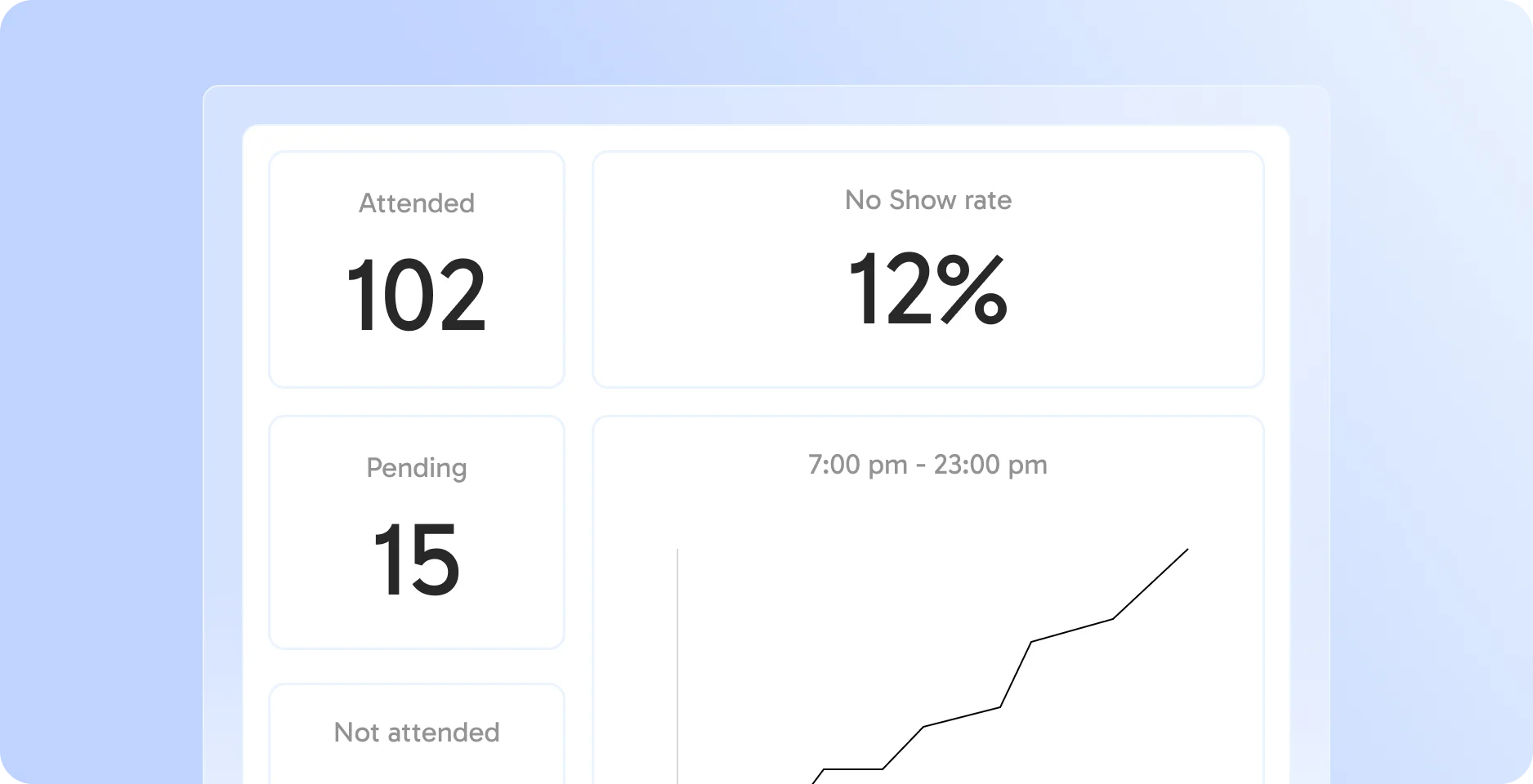Select the 102 attended count
This screenshot has height=784, width=1533.
coord(416,295)
